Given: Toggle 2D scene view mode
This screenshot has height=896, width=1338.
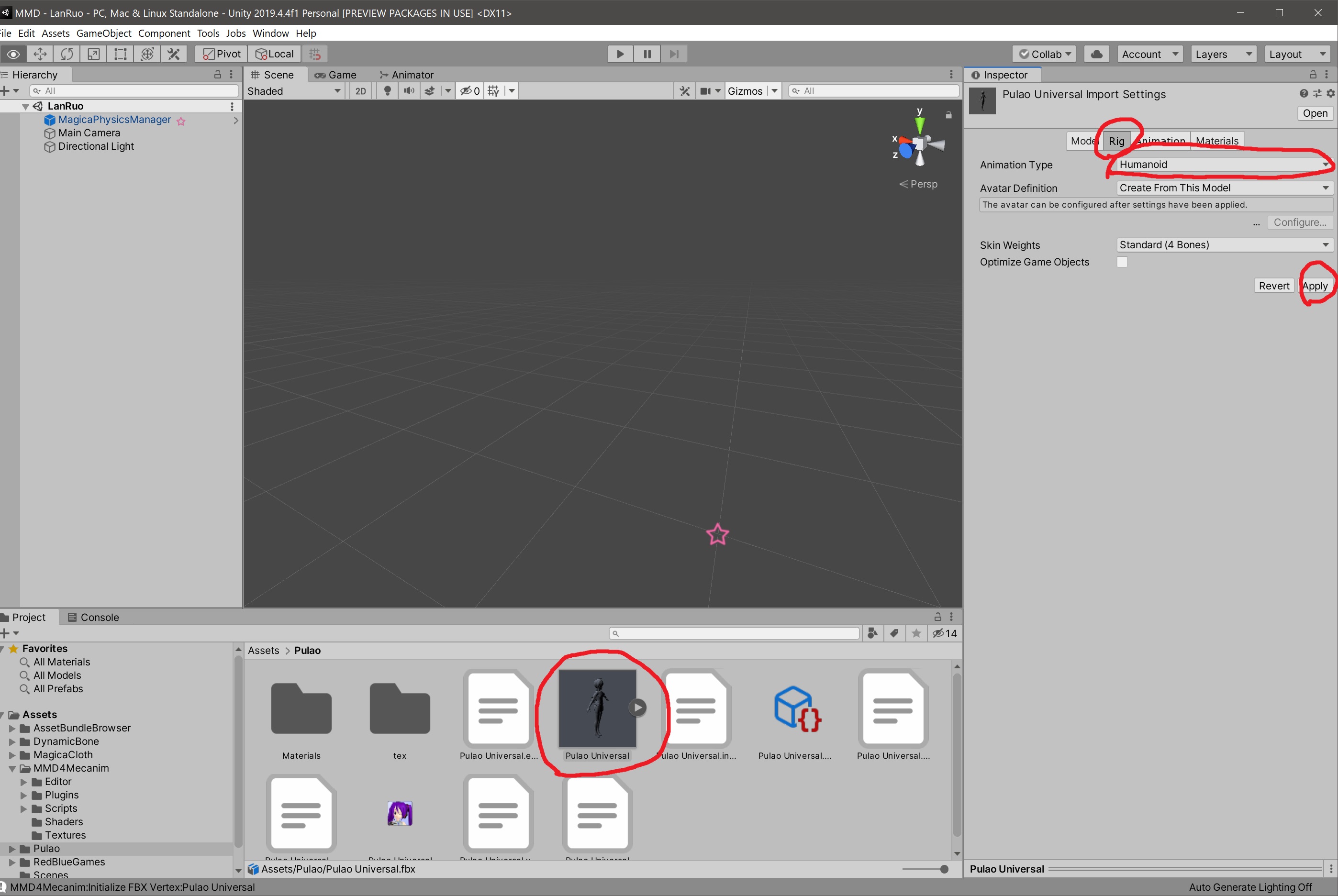Looking at the screenshot, I should [x=361, y=91].
